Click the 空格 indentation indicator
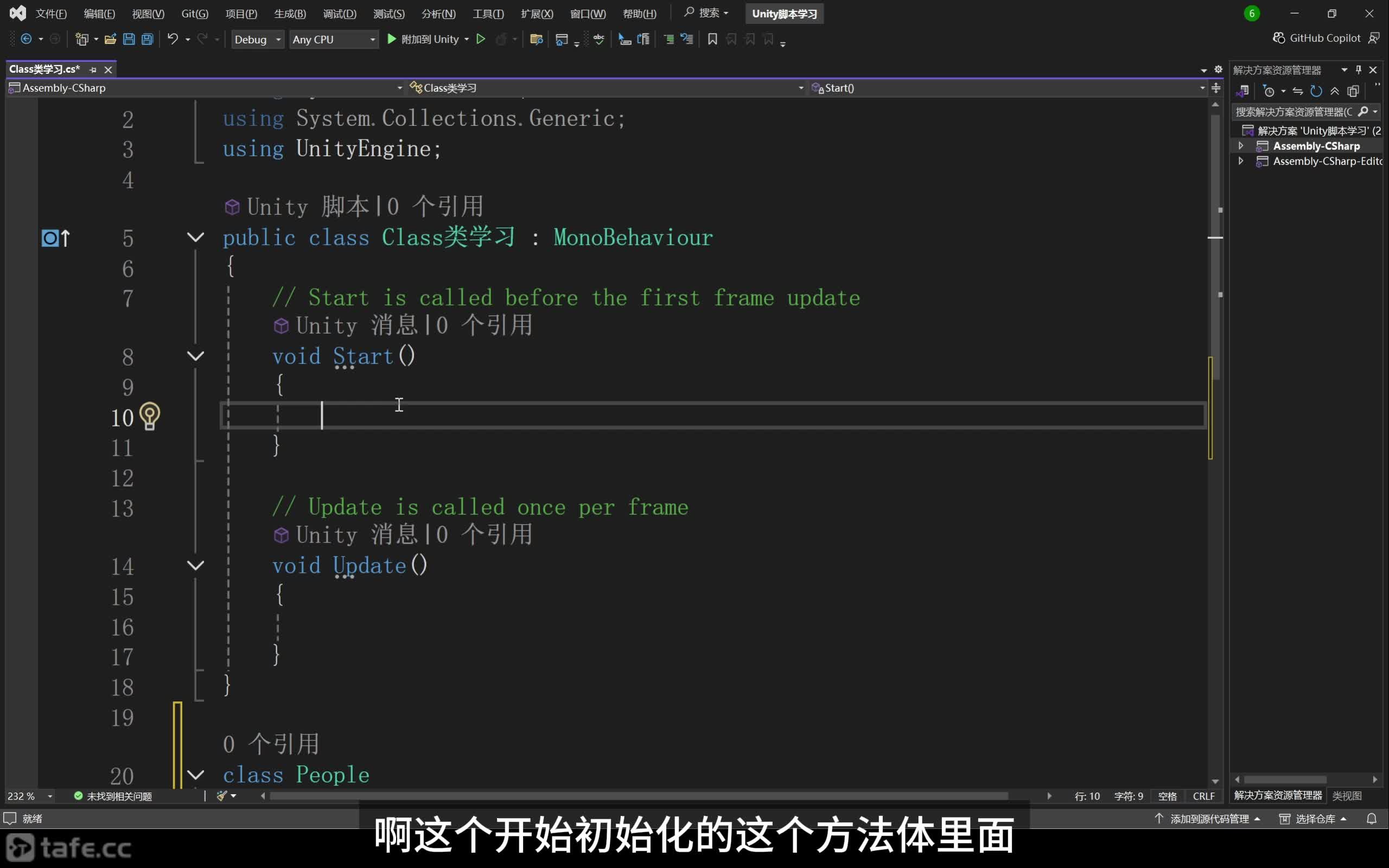The image size is (1389, 868). point(1168,796)
